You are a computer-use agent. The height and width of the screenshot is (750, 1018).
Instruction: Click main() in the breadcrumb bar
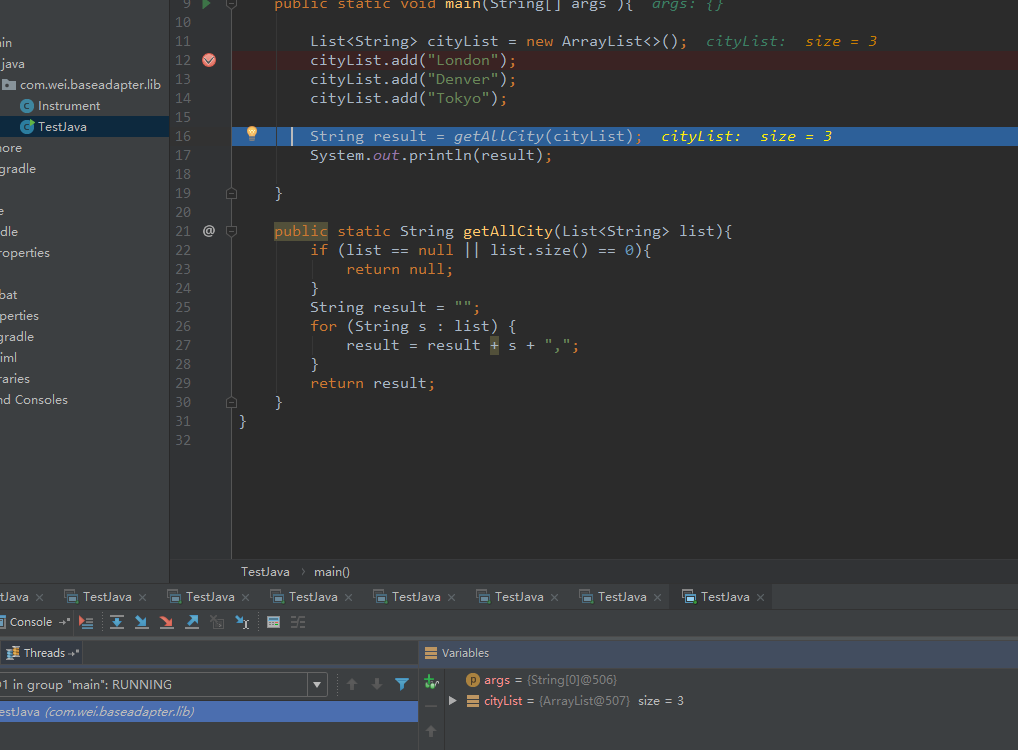(332, 572)
